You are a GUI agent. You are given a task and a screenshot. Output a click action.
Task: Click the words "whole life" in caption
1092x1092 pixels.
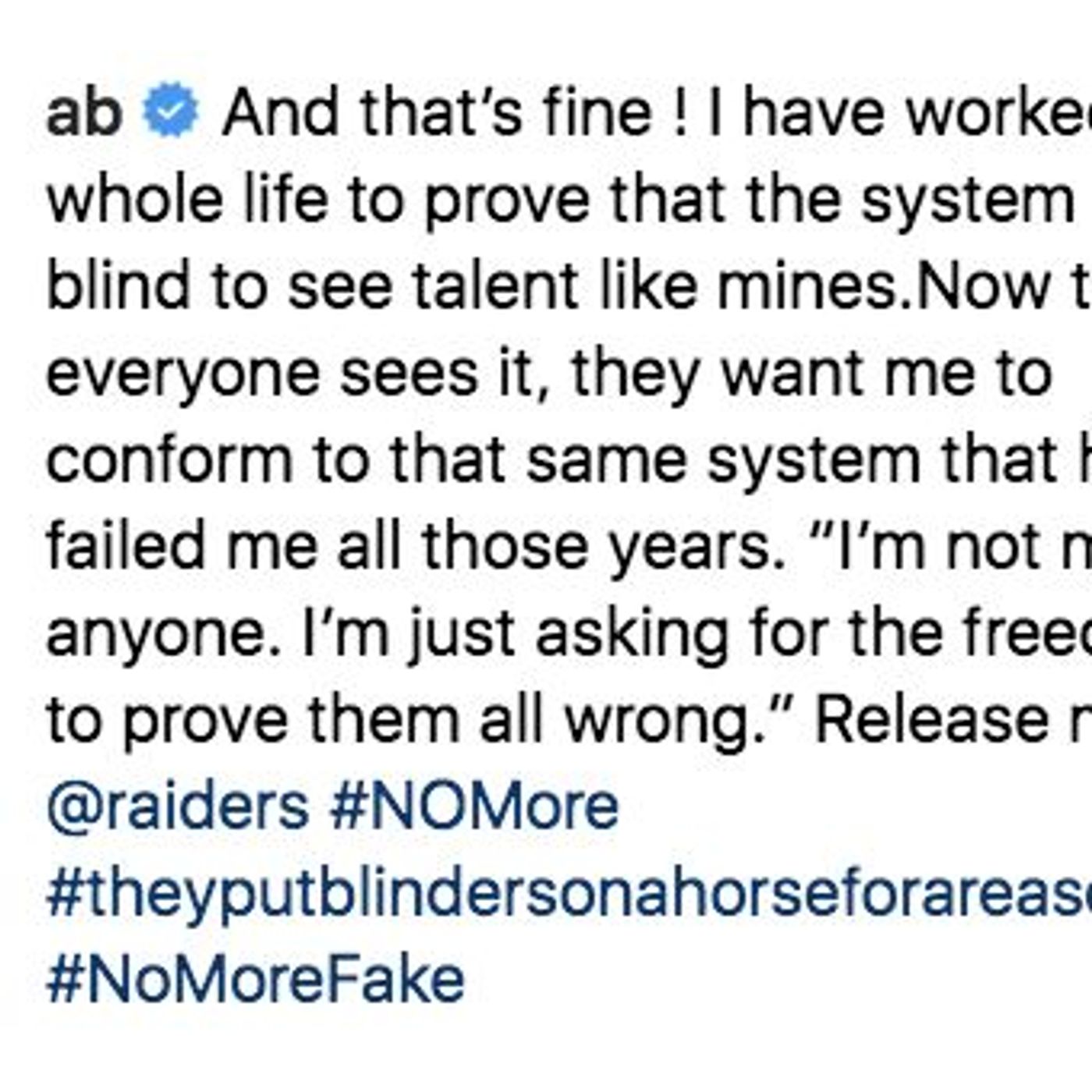(187, 200)
